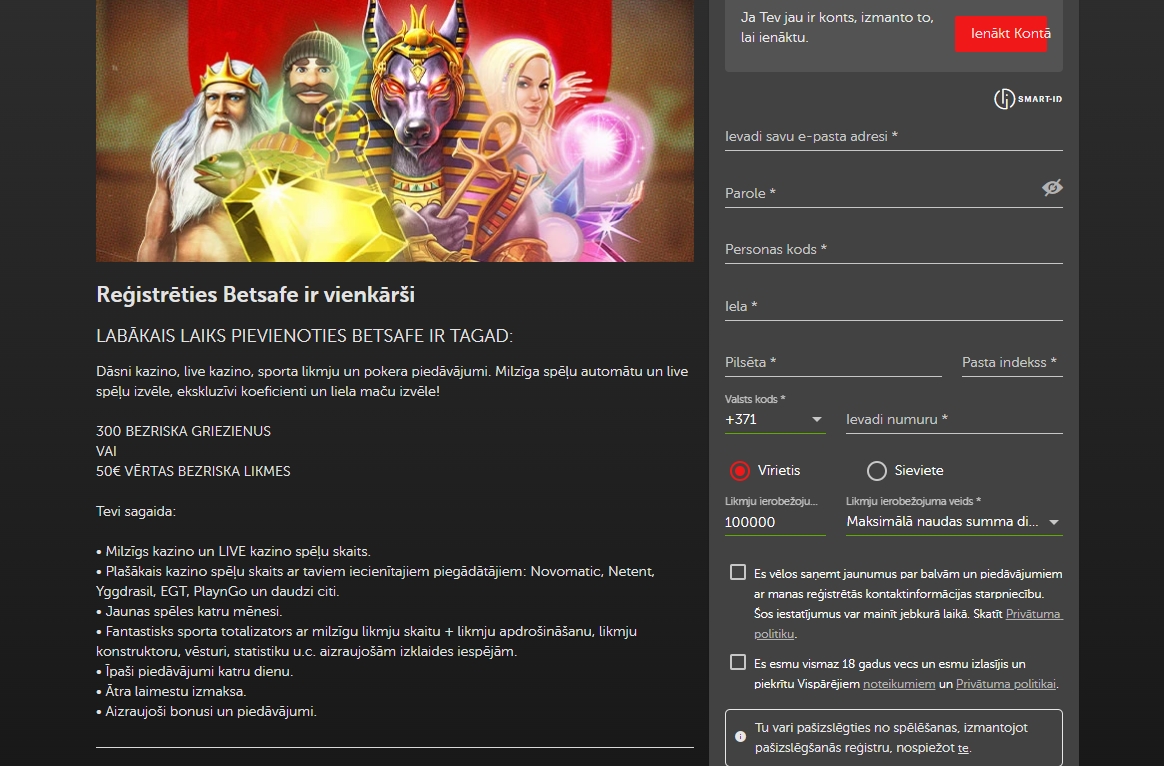Click the text '300 BEZRISKA GRIEZIENUS'
Screen dimensions: 1164x766
183,431
